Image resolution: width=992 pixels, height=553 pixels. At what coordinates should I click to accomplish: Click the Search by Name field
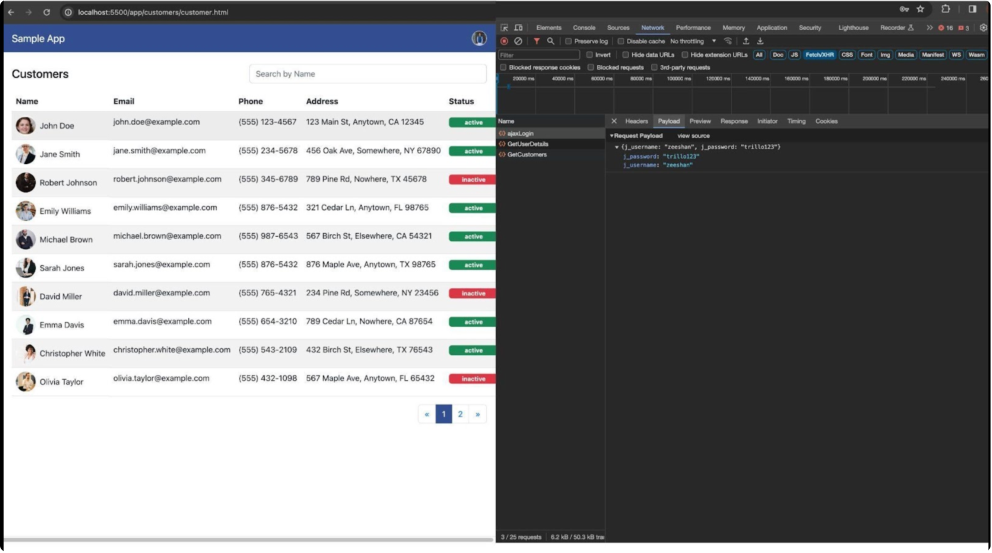pos(368,74)
